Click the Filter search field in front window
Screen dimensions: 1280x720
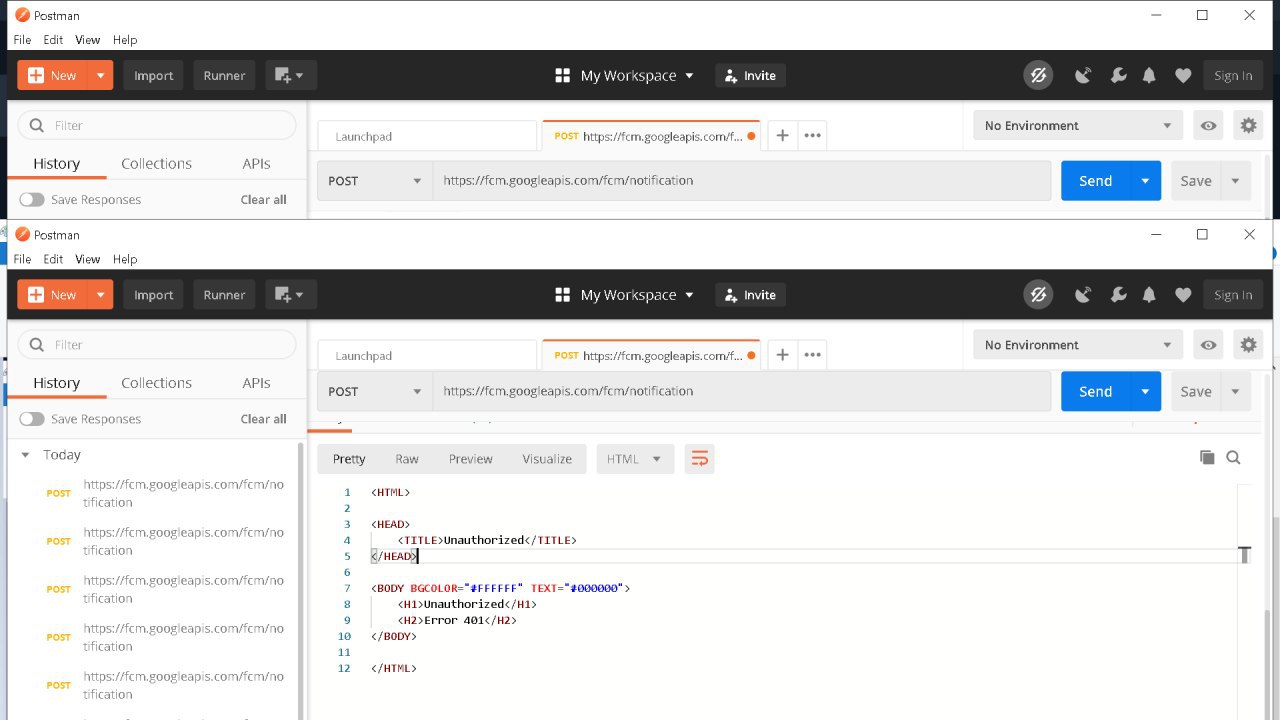coord(157,345)
